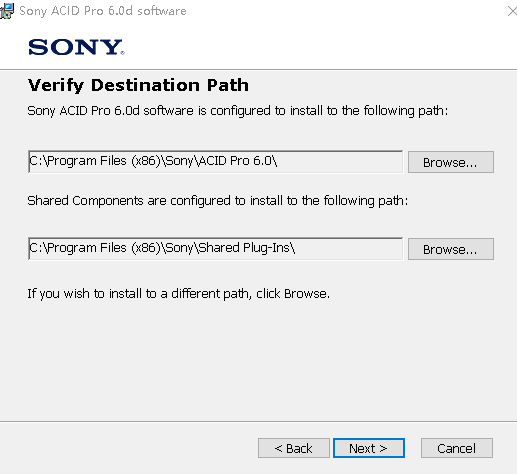Click the 'If you wish to install' hint text
This screenshot has width=517, height=474.
[x=178, y=294]
